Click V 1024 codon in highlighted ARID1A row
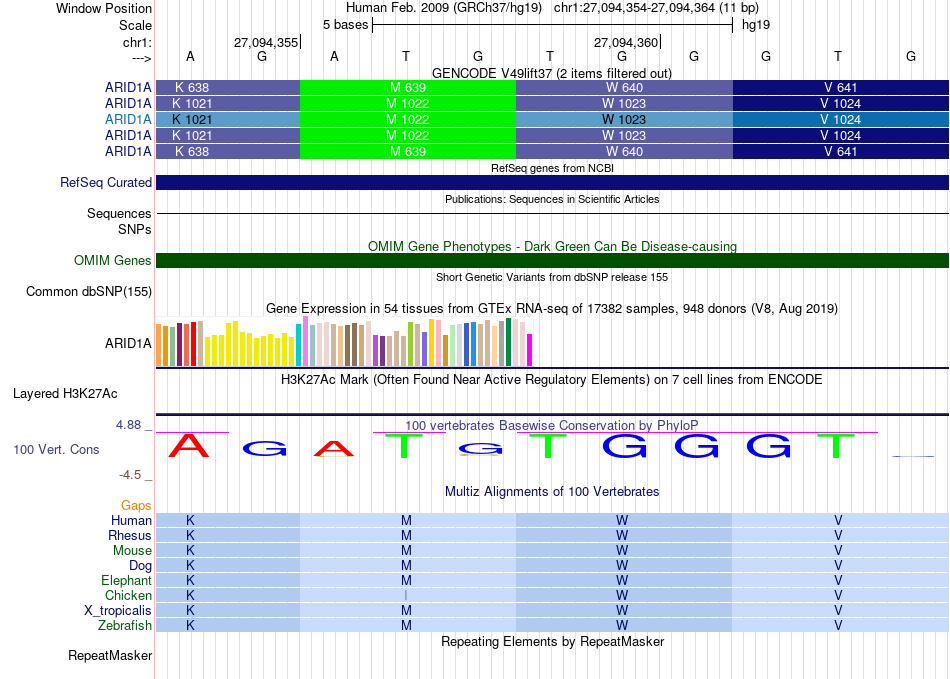This screenshot has width=950, height=679. (840, 119)
